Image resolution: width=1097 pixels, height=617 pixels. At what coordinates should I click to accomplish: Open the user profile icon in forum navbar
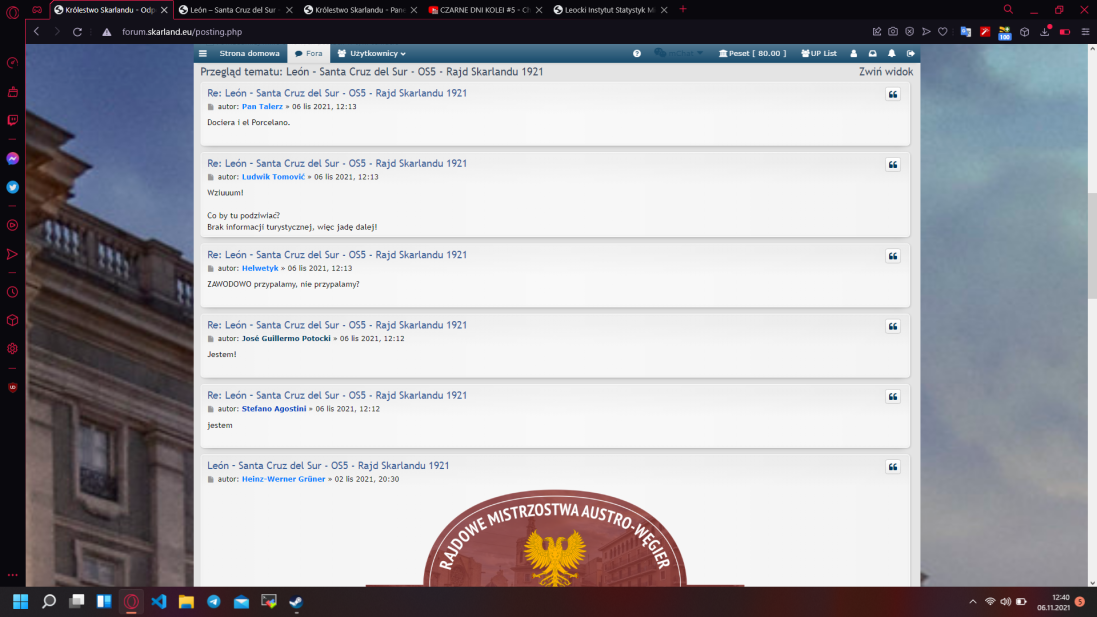(x=854, y=53)
